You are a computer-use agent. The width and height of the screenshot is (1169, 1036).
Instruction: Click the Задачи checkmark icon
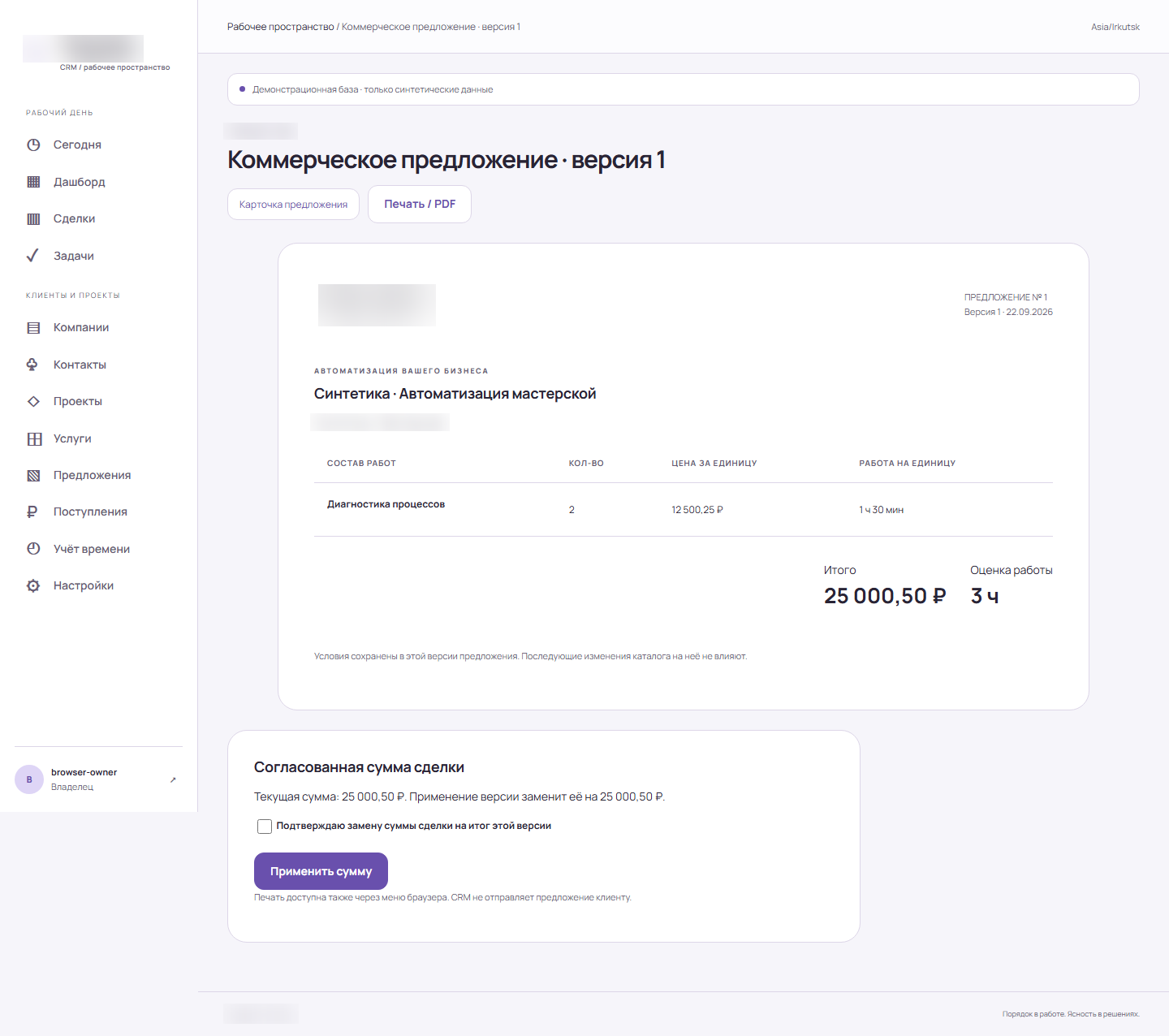click(33, 256)
